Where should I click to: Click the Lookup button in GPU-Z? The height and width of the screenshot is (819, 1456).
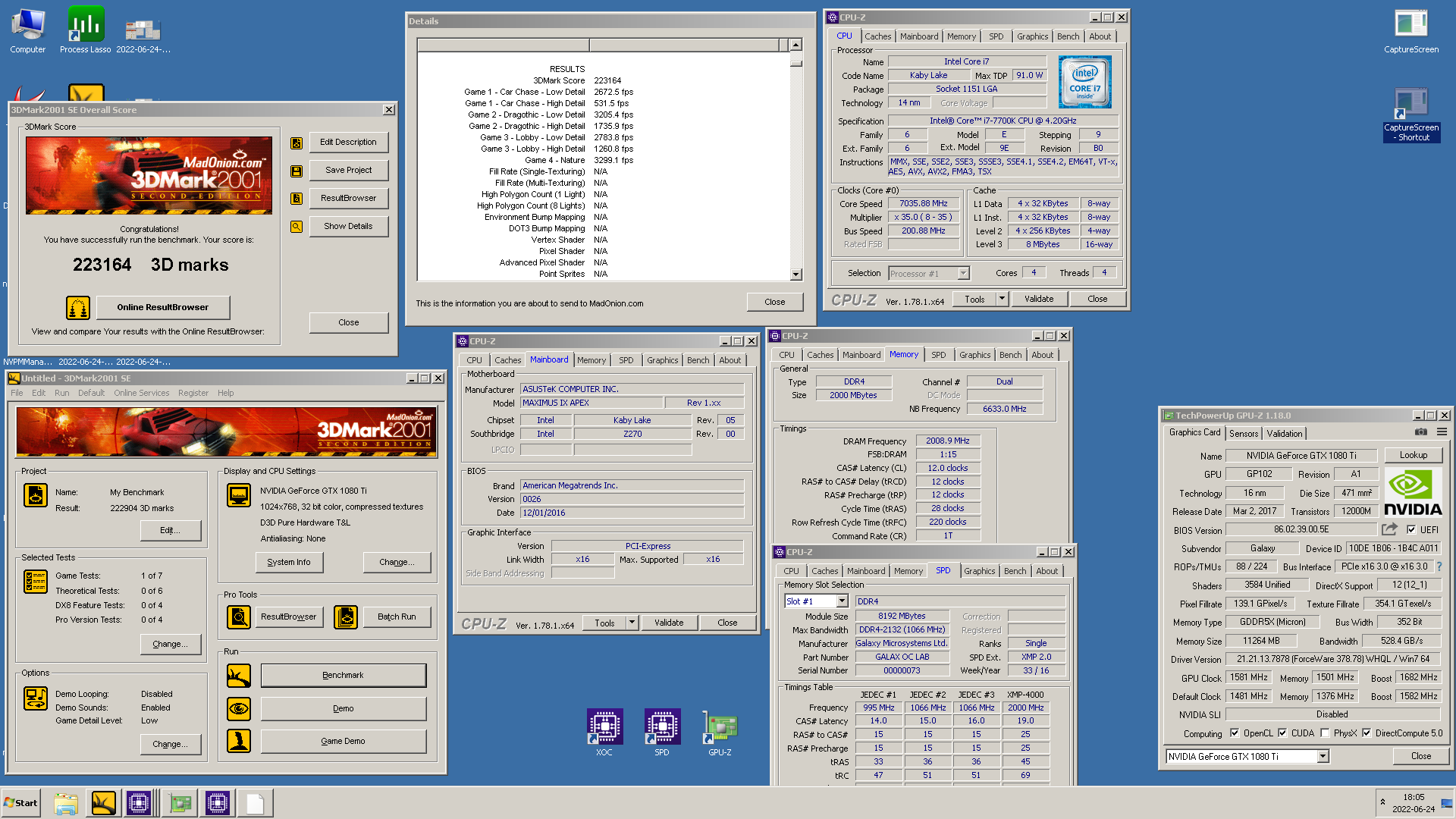[x=1414, y=455]
